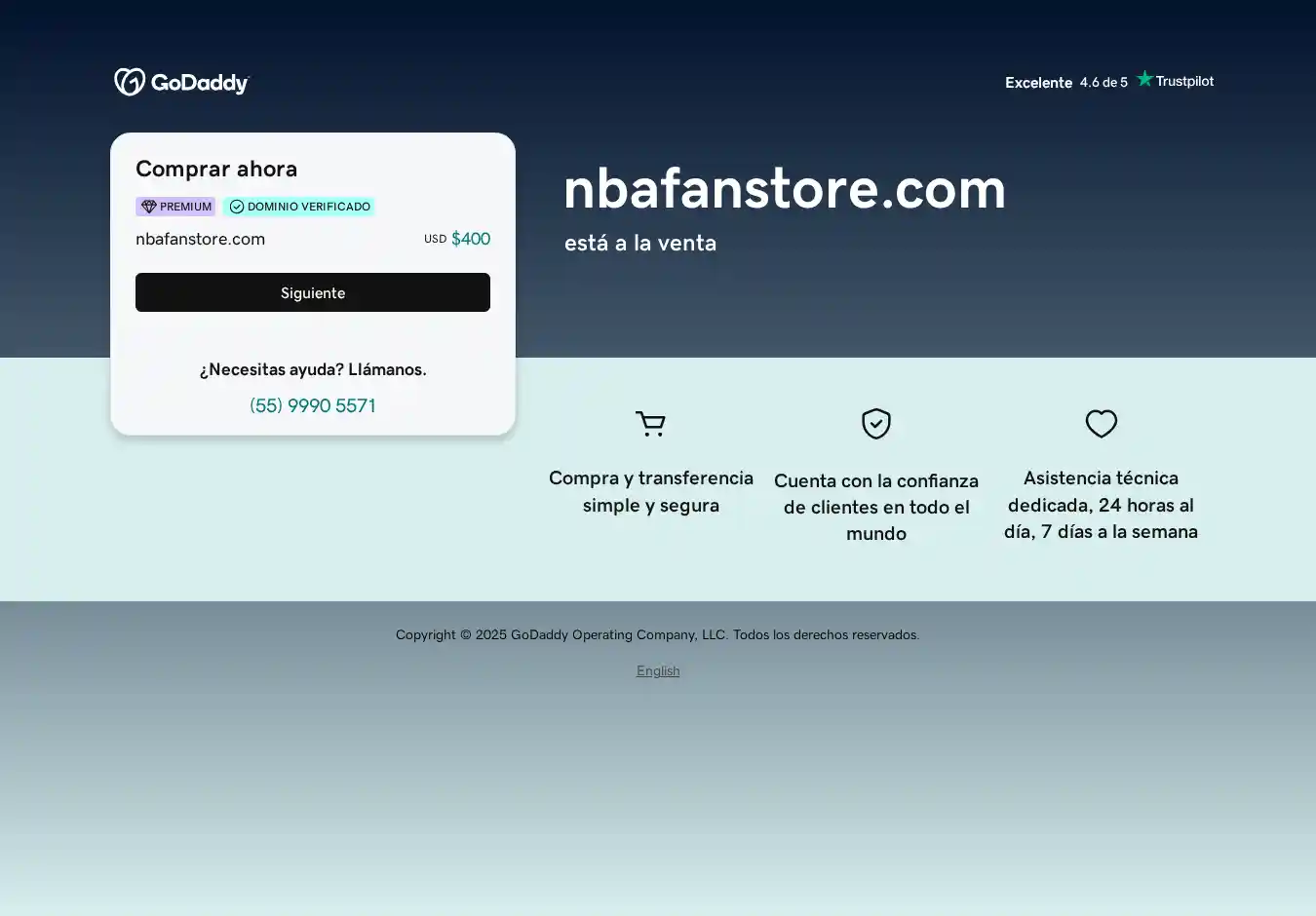Click the $400 price amount
Viewport: 1316px width, 916px height.
click(470, 239)
